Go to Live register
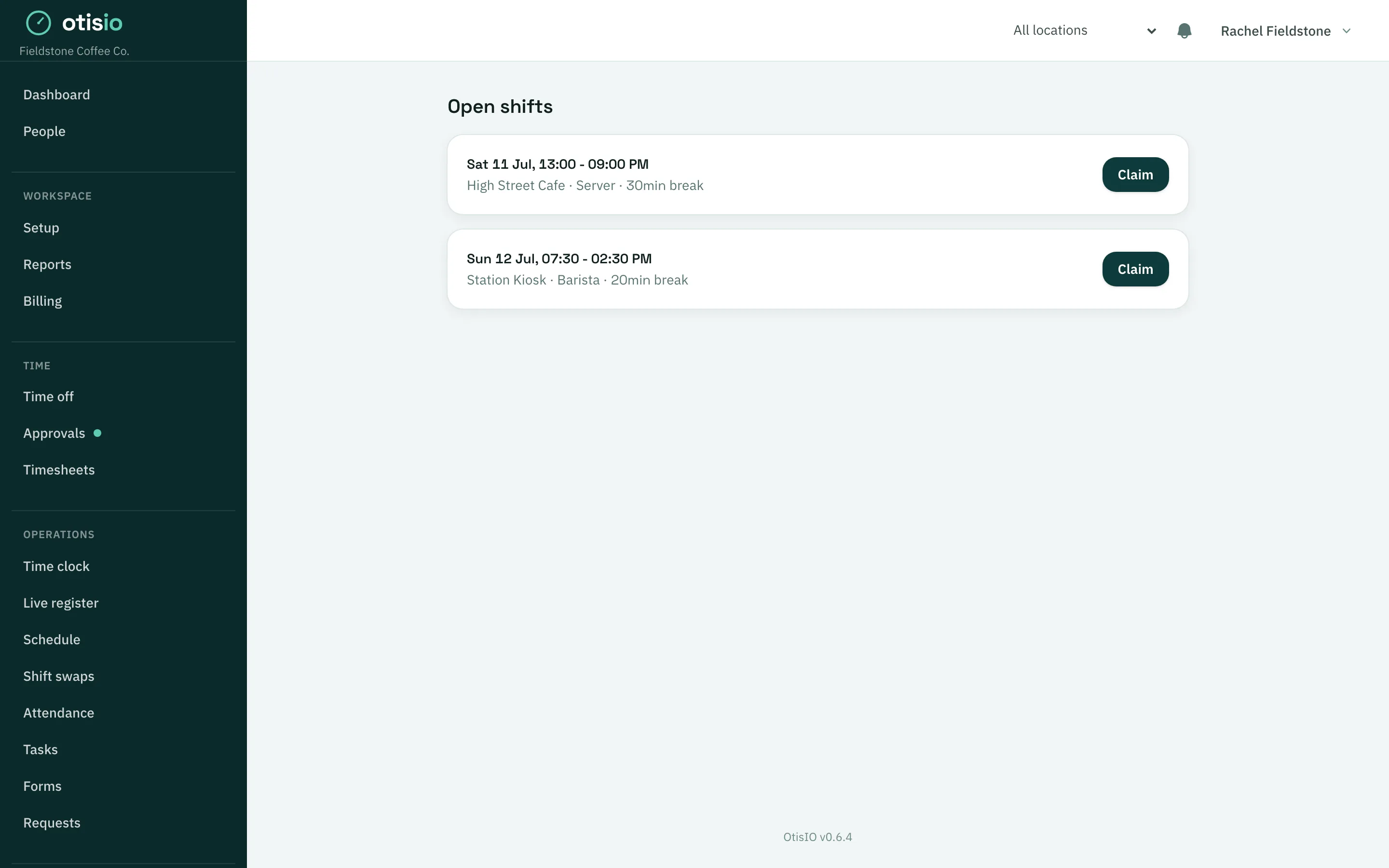The image size is (1389, 868). [61, 603]
